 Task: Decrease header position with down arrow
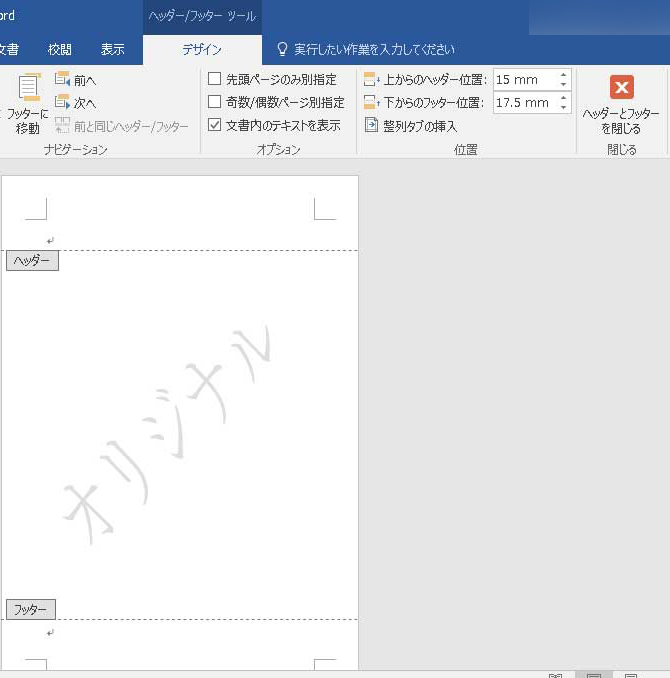(x=564, y=84)
